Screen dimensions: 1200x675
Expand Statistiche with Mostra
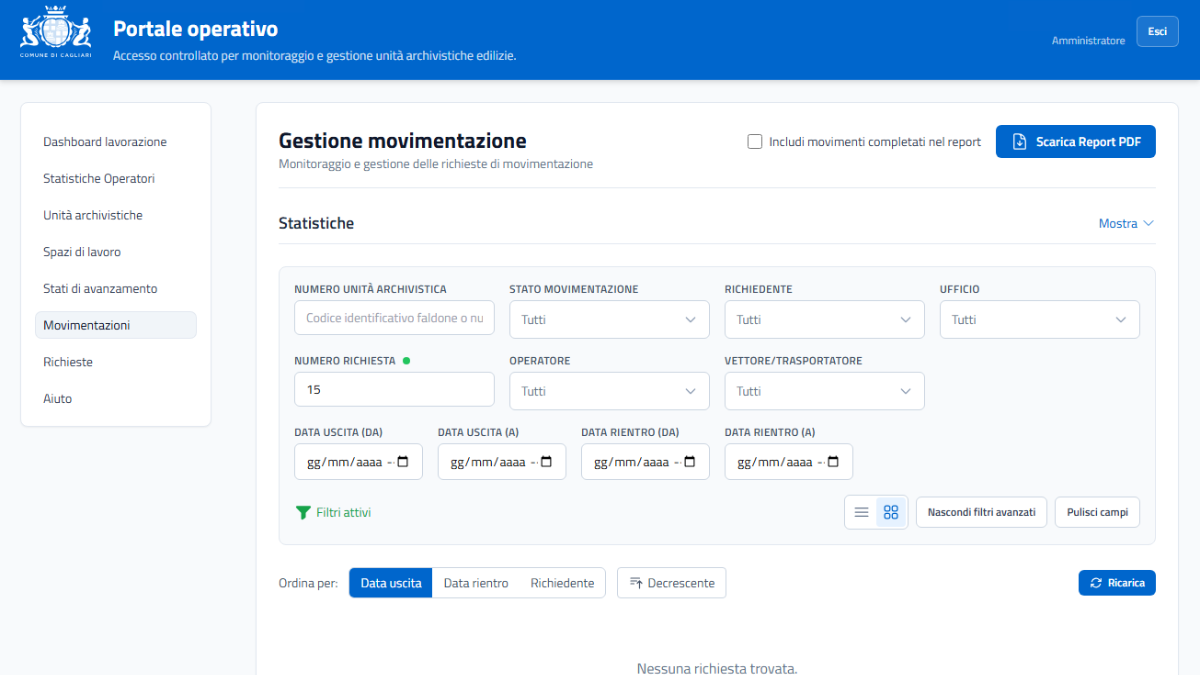tap(1126, 224)
